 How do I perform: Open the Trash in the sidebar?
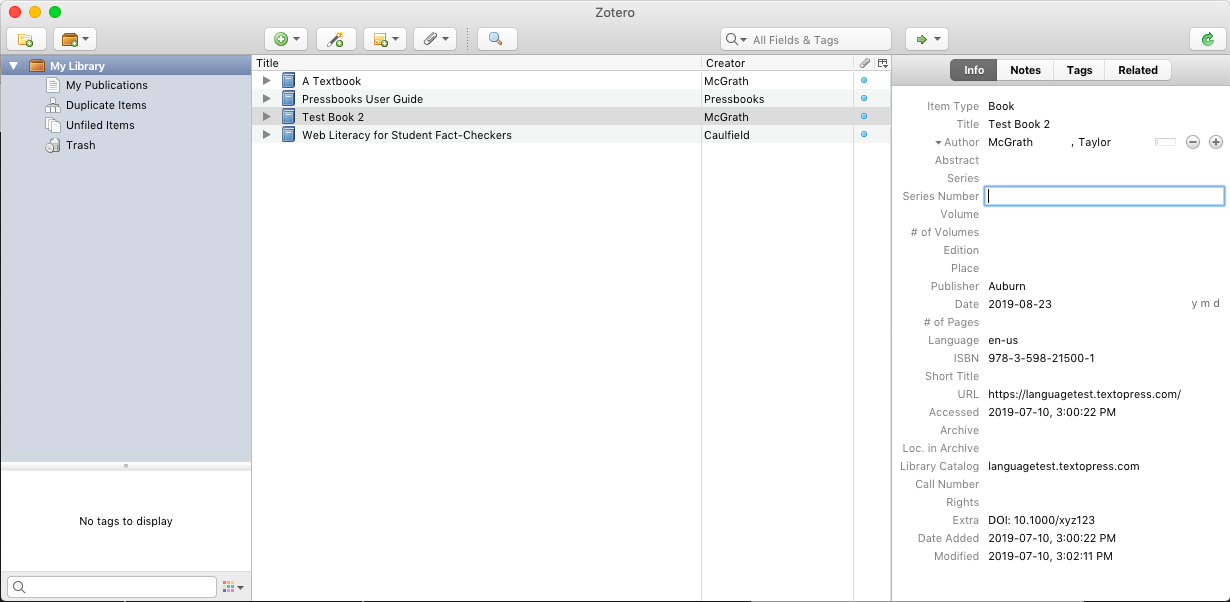pyautogui.click(x=80, y=145)
